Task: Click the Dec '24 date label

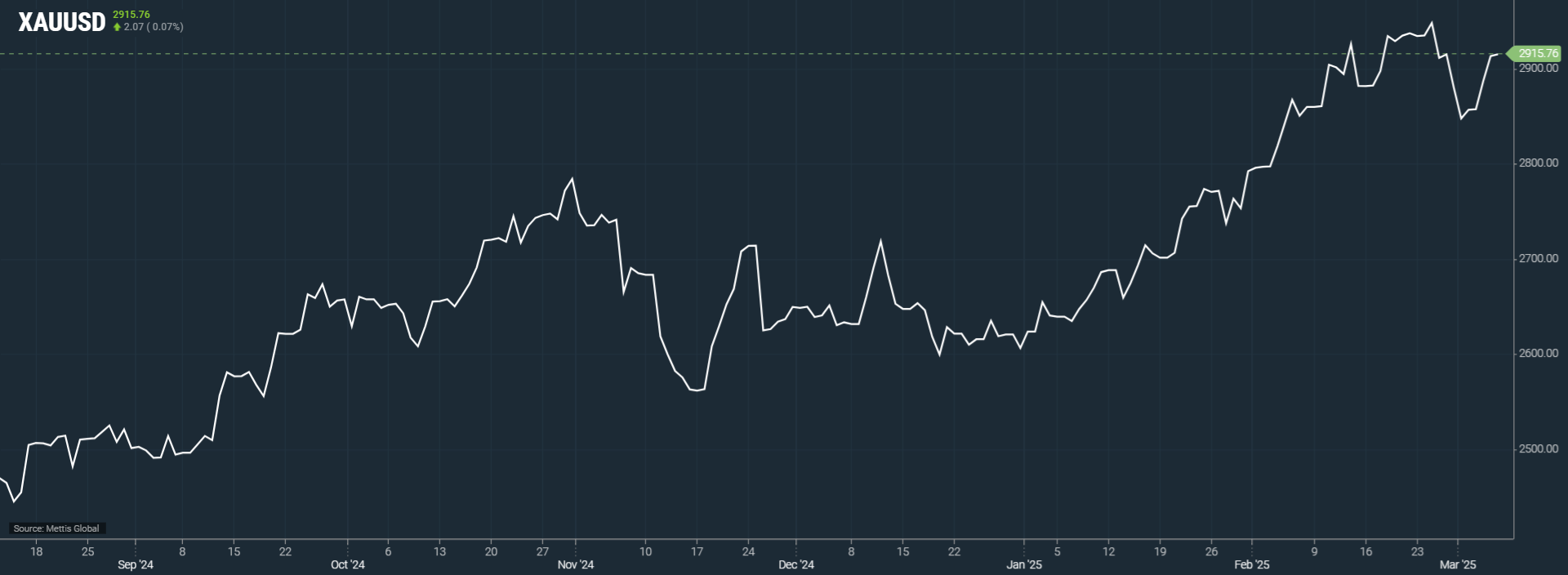Action: tap(796, 564)
